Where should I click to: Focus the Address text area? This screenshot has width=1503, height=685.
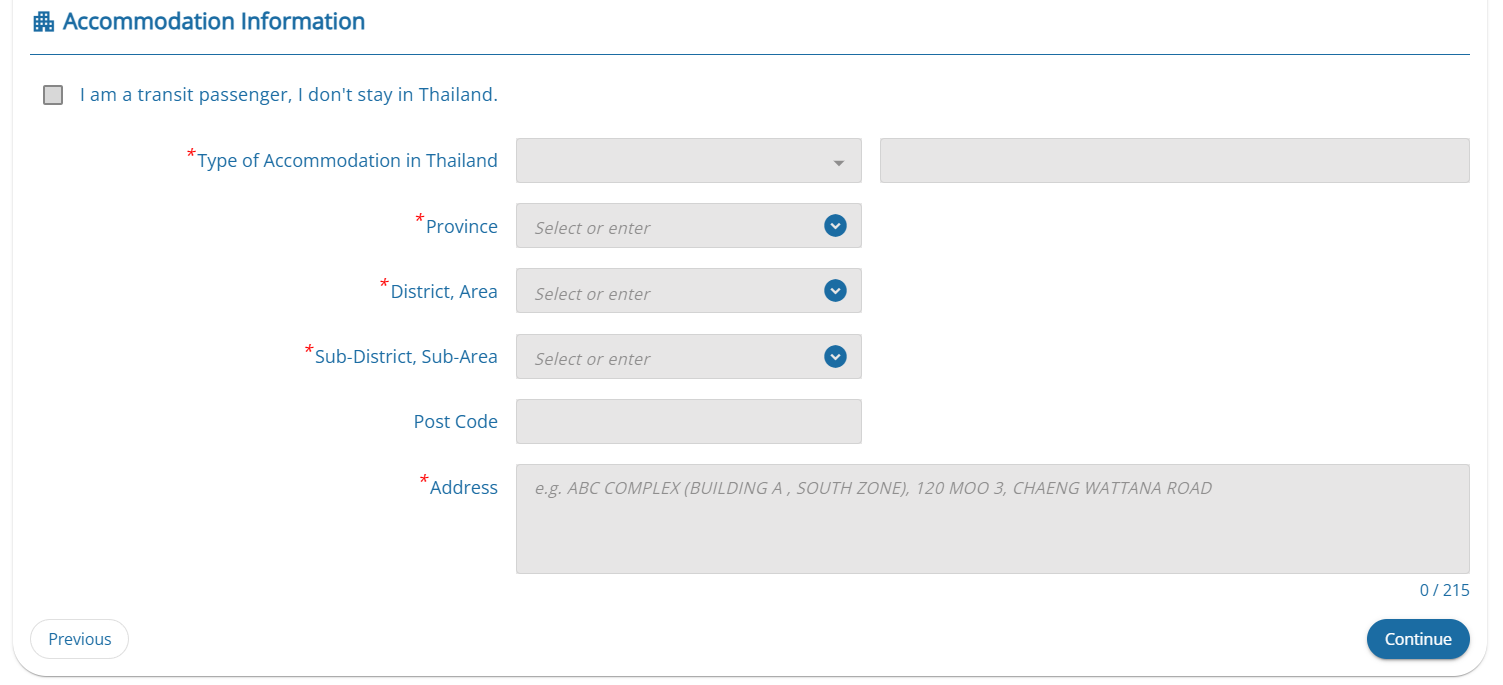coord(992,518)
